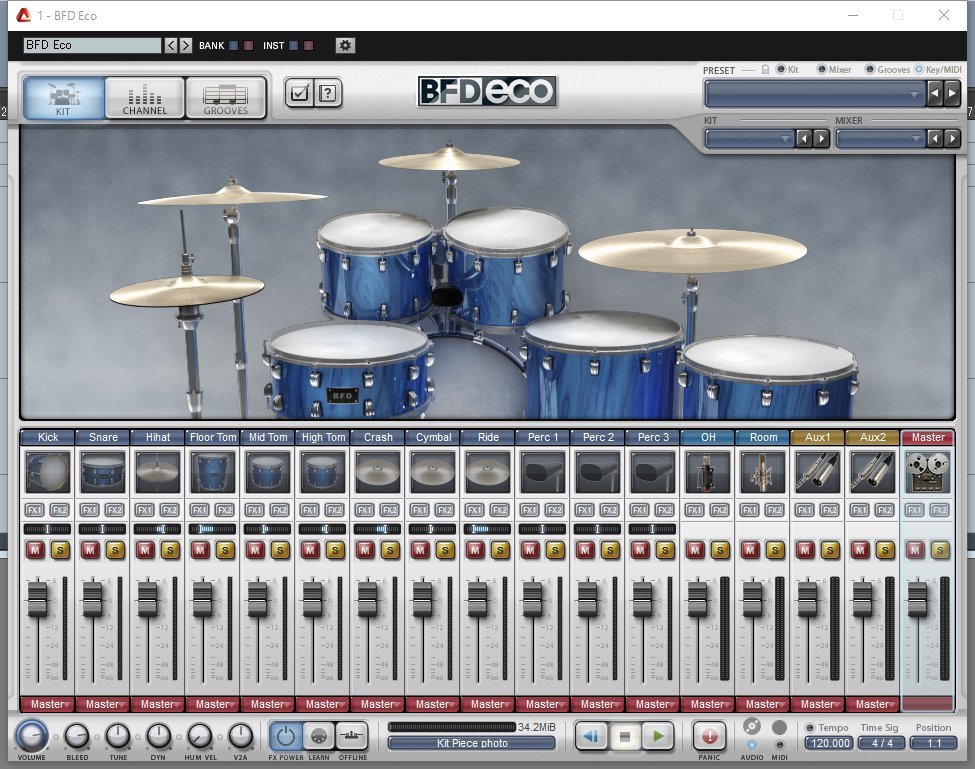Select the Cymbal channel label

click(433, 437)
